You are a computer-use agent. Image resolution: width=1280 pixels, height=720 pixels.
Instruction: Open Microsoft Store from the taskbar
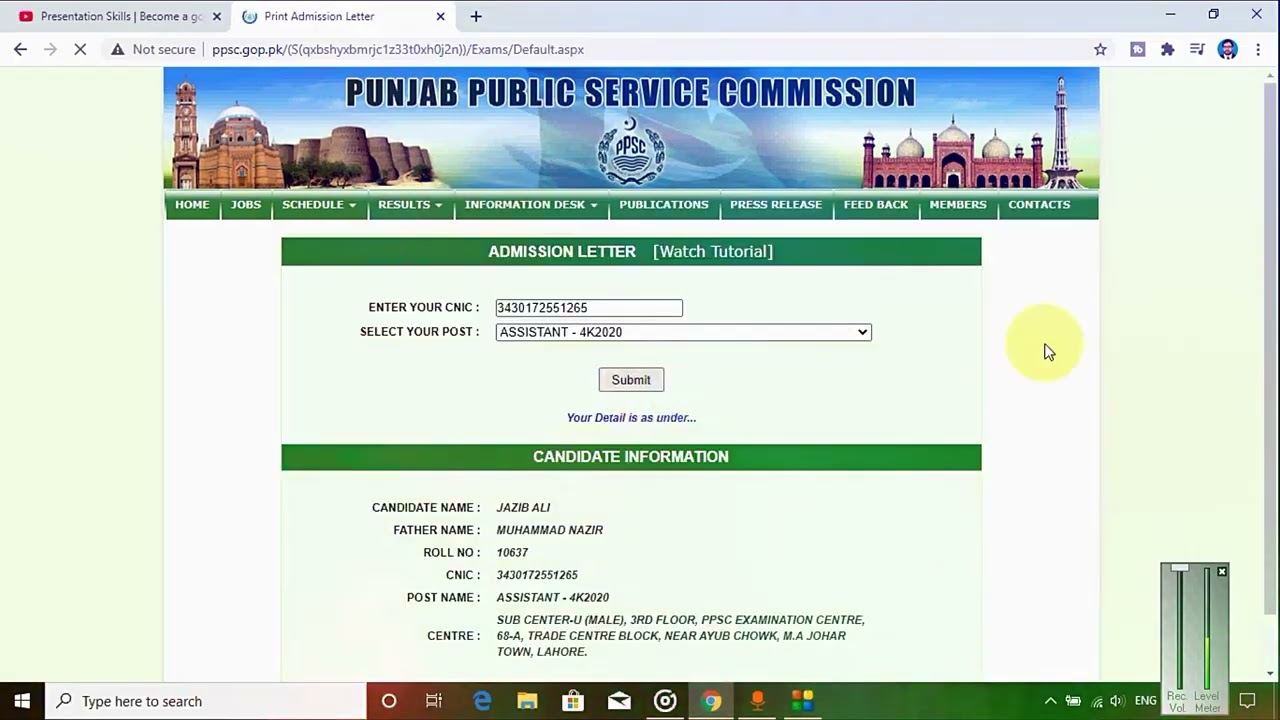(x=573, y=701)
